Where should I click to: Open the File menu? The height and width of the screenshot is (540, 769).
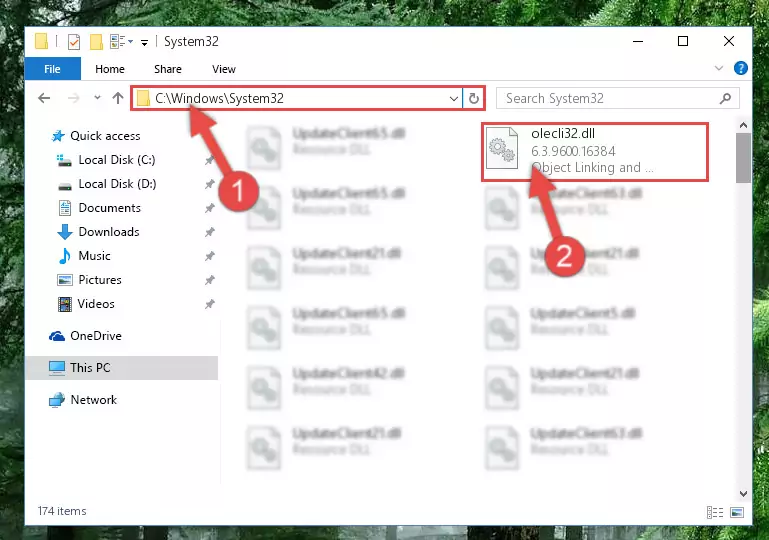tap(52, 69)
